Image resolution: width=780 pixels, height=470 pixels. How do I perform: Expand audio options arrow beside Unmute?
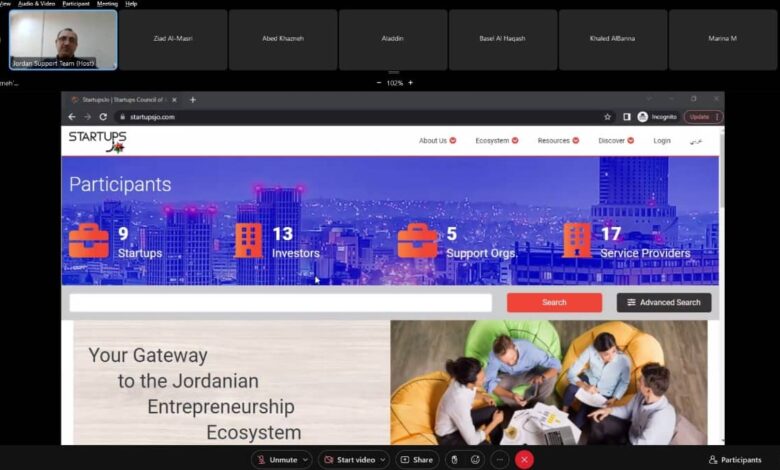[304, 459]
